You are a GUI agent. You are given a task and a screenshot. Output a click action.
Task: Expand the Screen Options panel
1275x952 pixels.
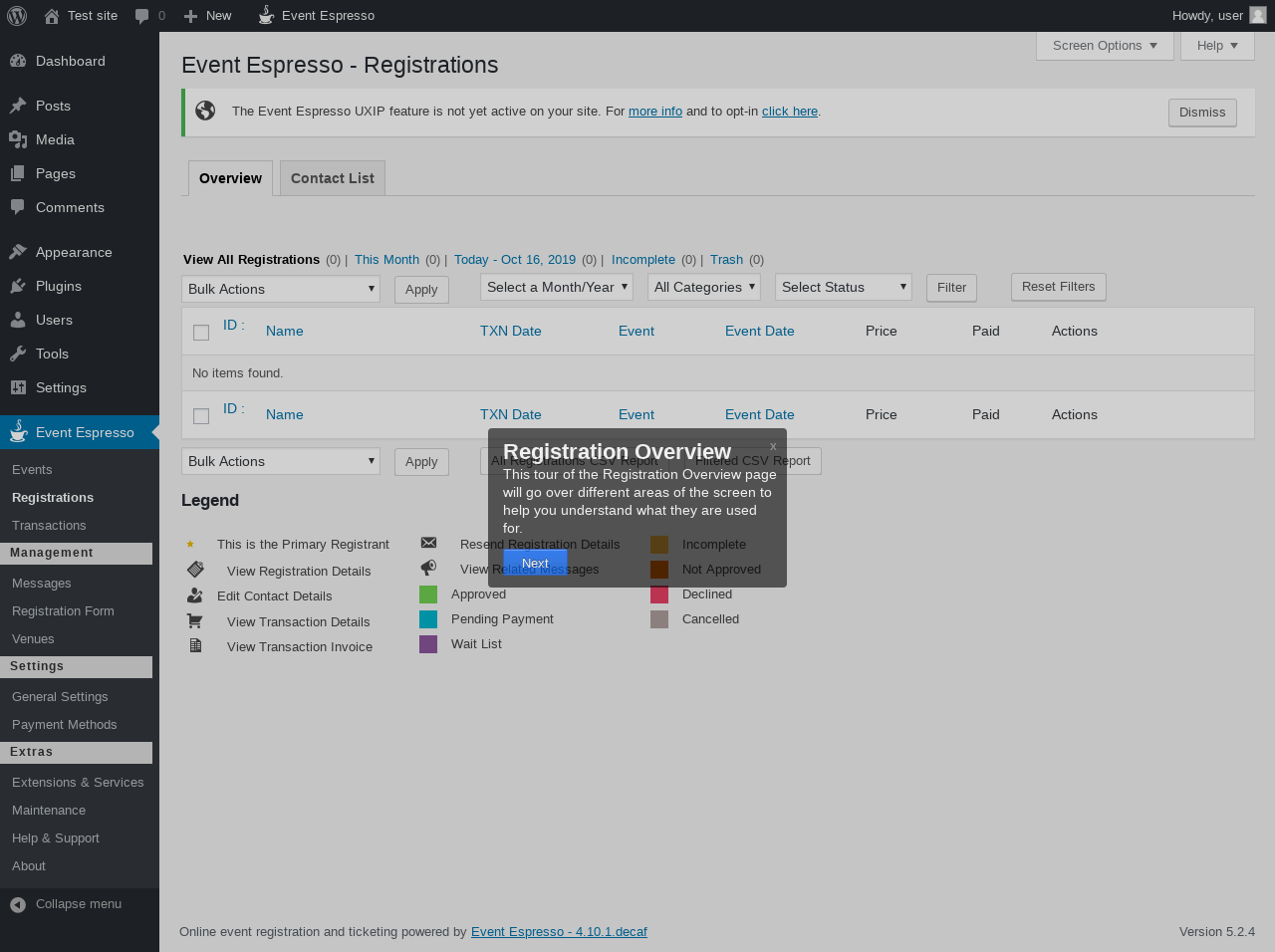pos(1105,46)
